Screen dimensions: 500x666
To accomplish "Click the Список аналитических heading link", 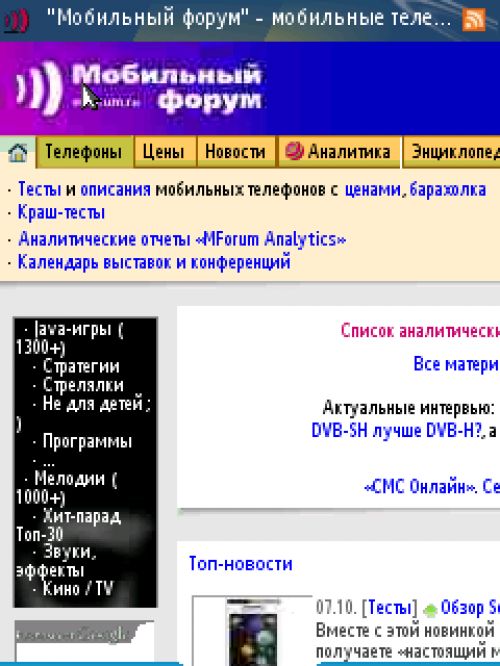I will [420, 331].
